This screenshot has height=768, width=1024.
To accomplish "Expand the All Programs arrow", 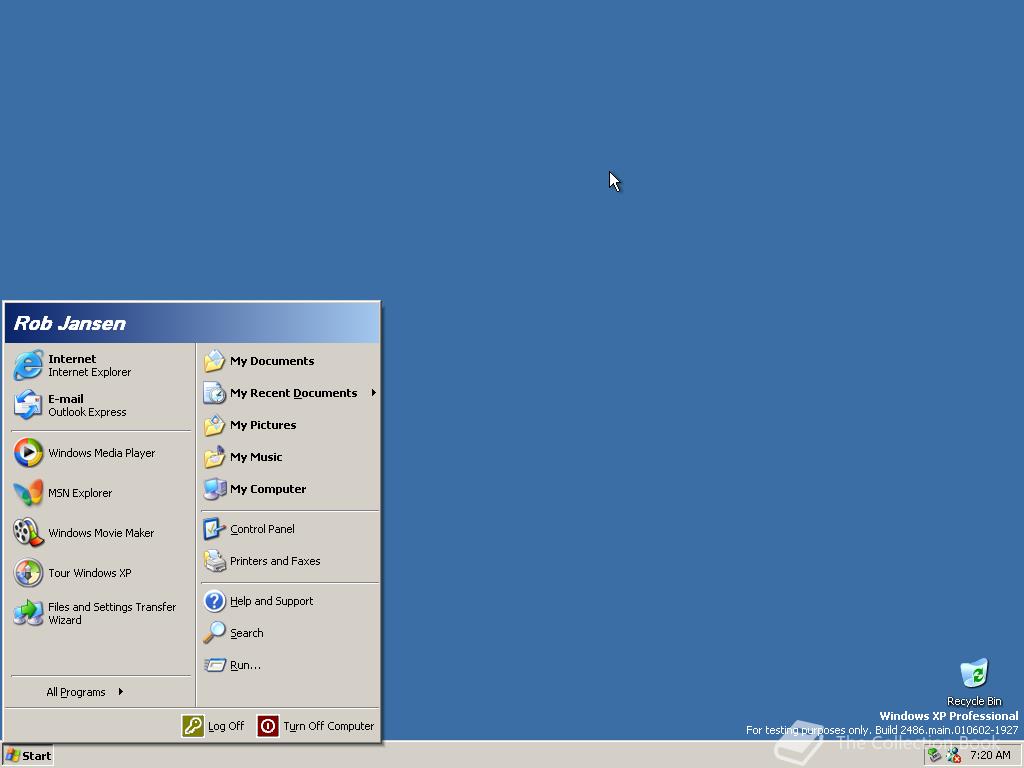I will coord(121,692).
